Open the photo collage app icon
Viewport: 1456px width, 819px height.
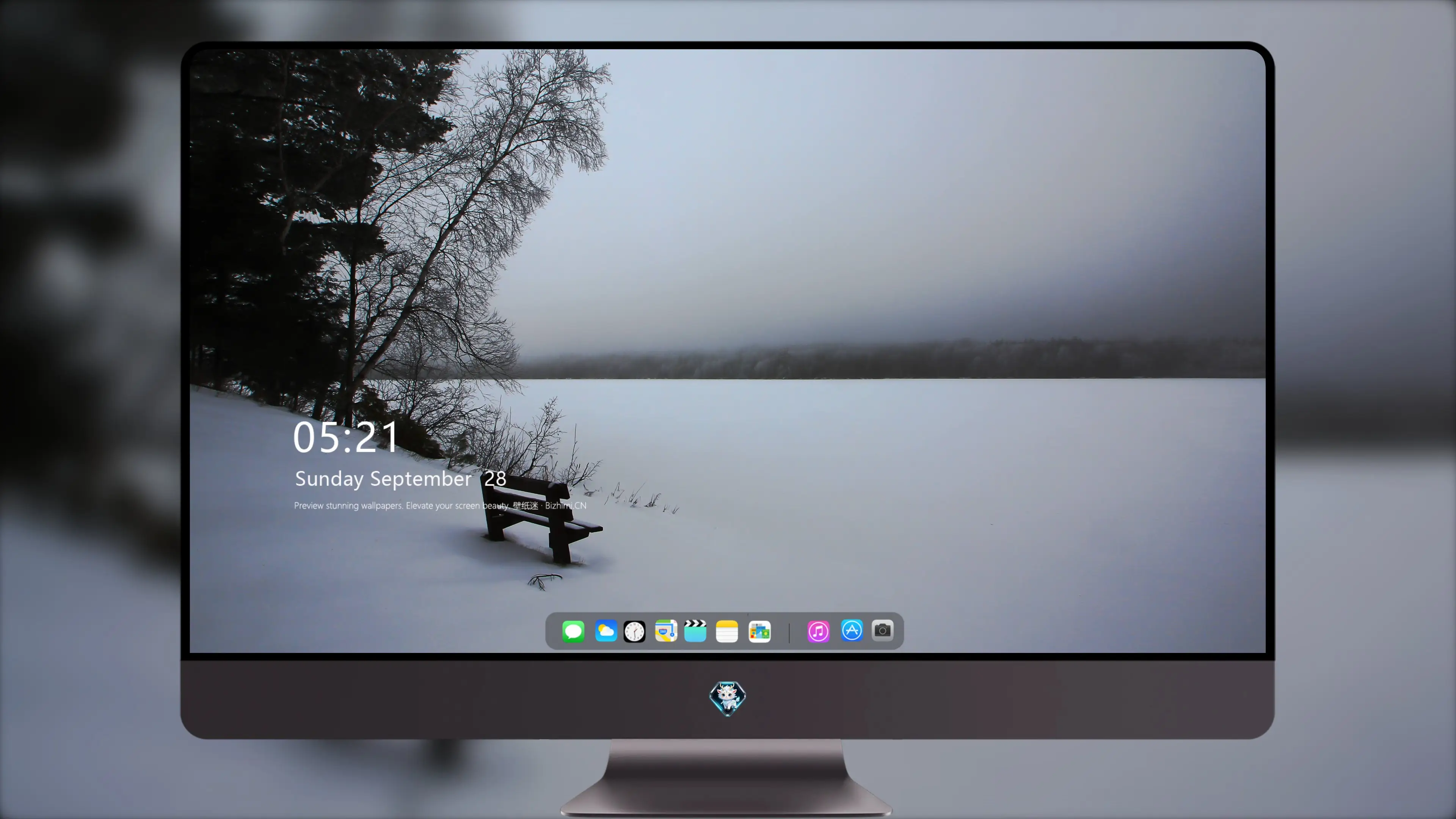tap(759, 631)
